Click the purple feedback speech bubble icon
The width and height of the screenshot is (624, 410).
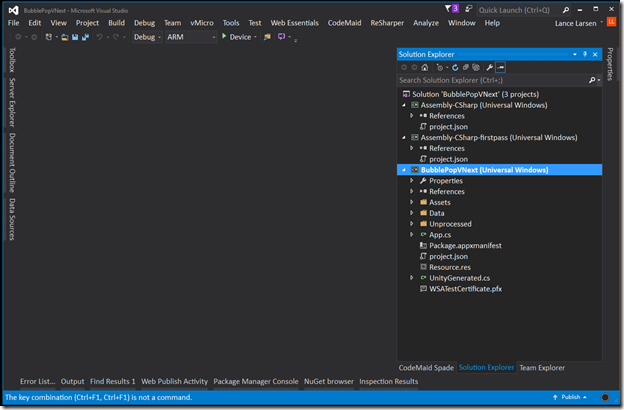(x=281, y=37)
